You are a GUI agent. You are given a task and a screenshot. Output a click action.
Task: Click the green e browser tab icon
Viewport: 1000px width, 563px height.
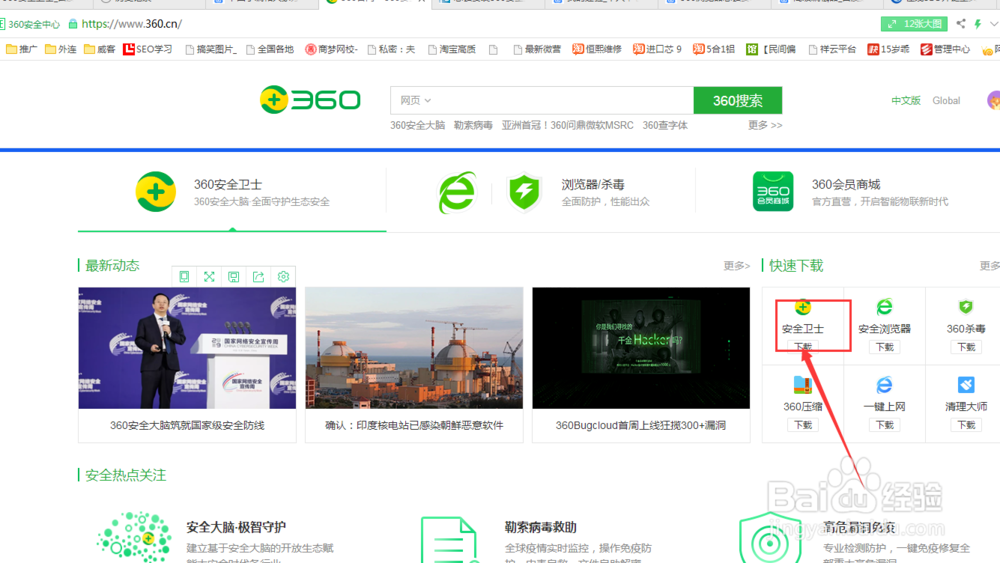(457, 192)
